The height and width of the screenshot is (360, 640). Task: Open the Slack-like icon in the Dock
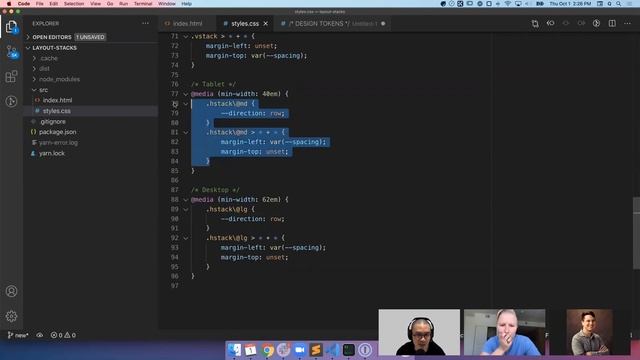point(283,350)
